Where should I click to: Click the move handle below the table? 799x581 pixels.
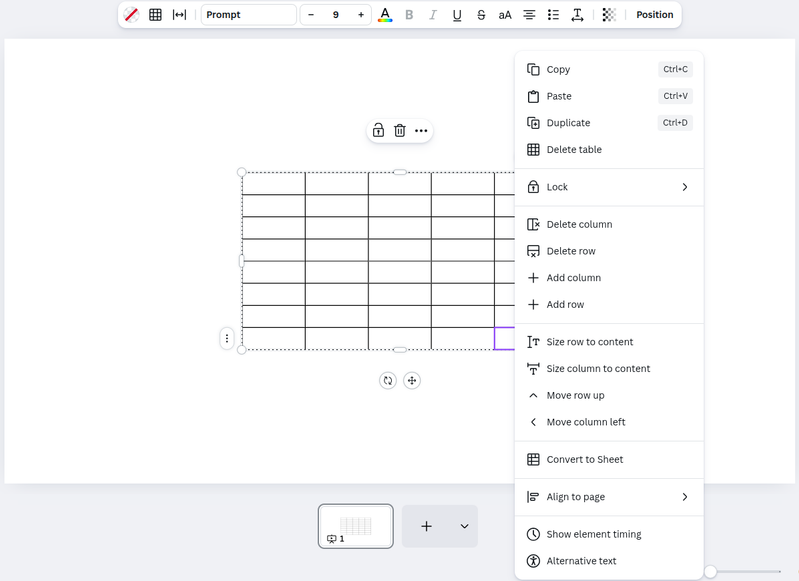click(412, 380)
